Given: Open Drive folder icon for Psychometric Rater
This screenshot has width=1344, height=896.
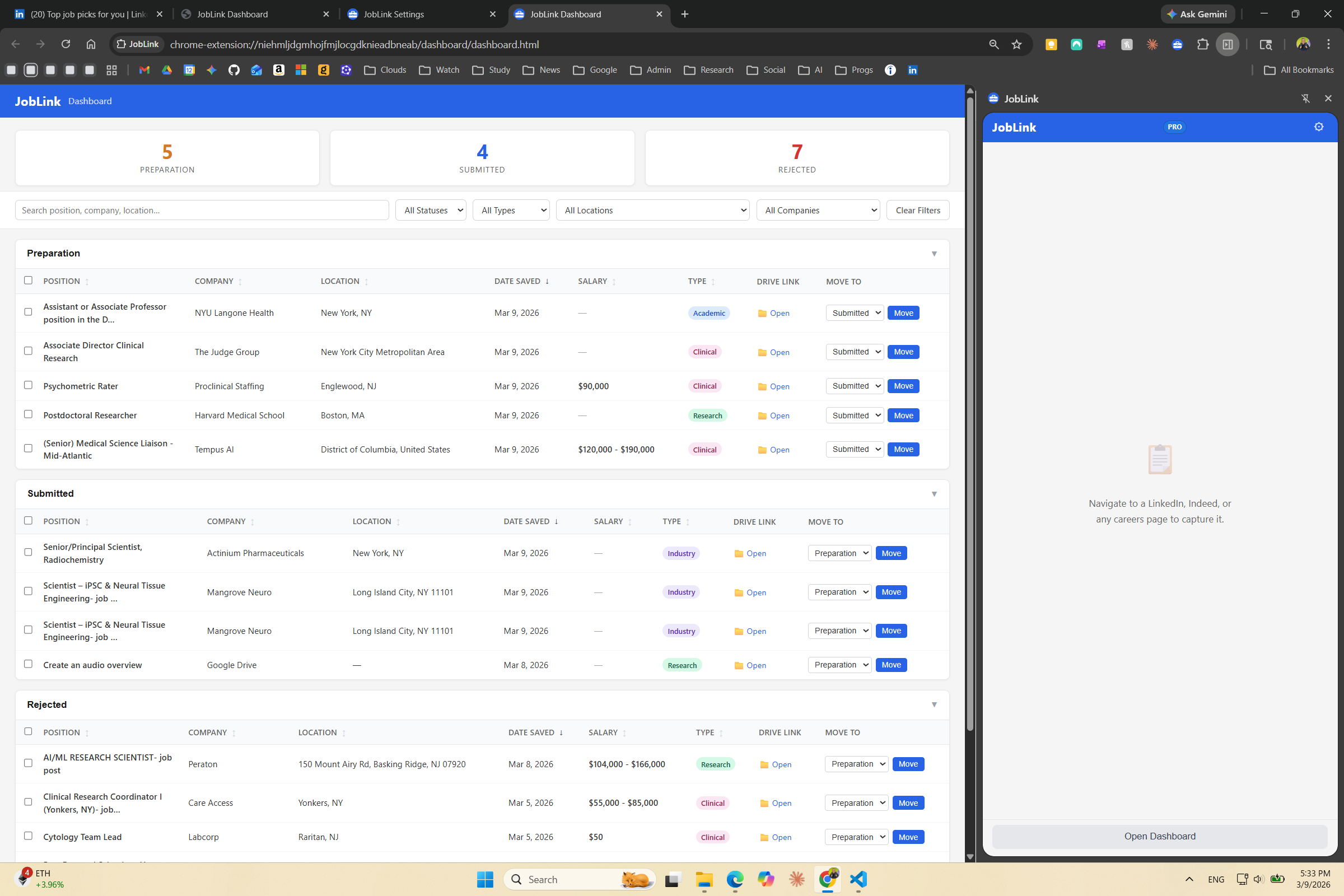Looking at the screenshot, I should point(762,387).
